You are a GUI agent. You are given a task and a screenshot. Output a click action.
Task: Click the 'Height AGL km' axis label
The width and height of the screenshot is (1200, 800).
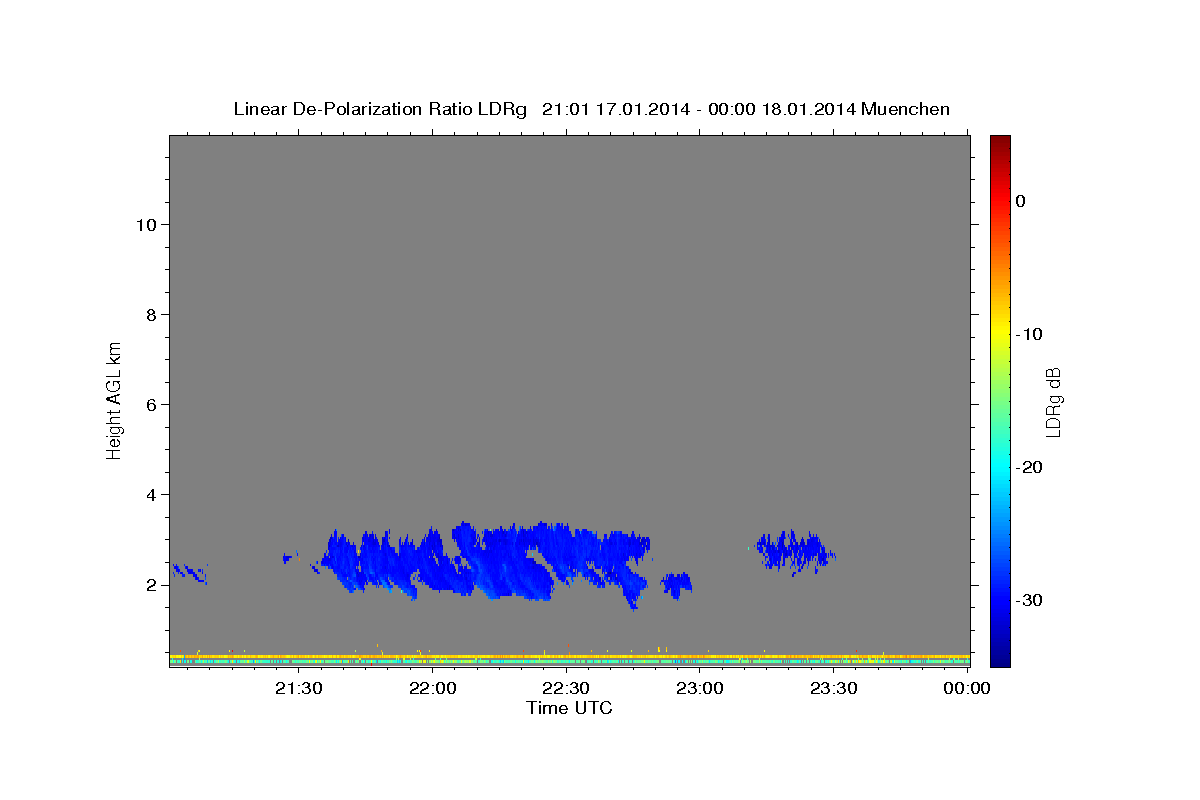[115, 399]
